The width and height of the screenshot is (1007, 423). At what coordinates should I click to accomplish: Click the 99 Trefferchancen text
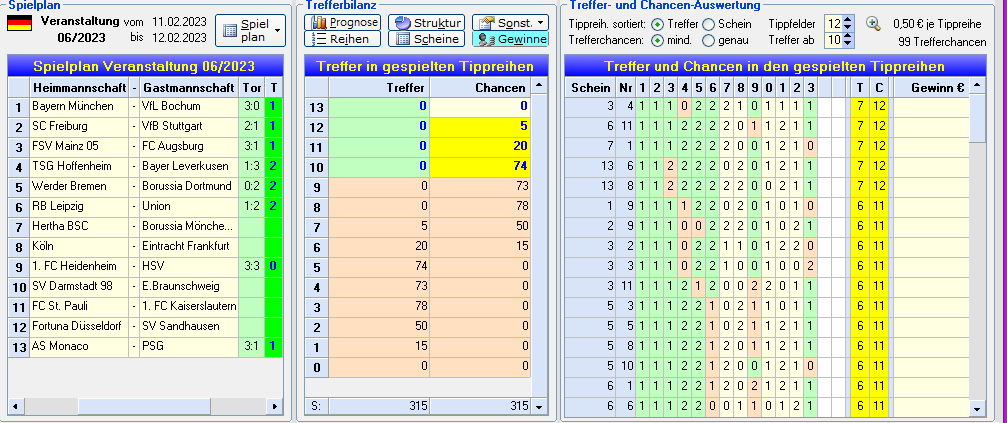click(942, 42)
